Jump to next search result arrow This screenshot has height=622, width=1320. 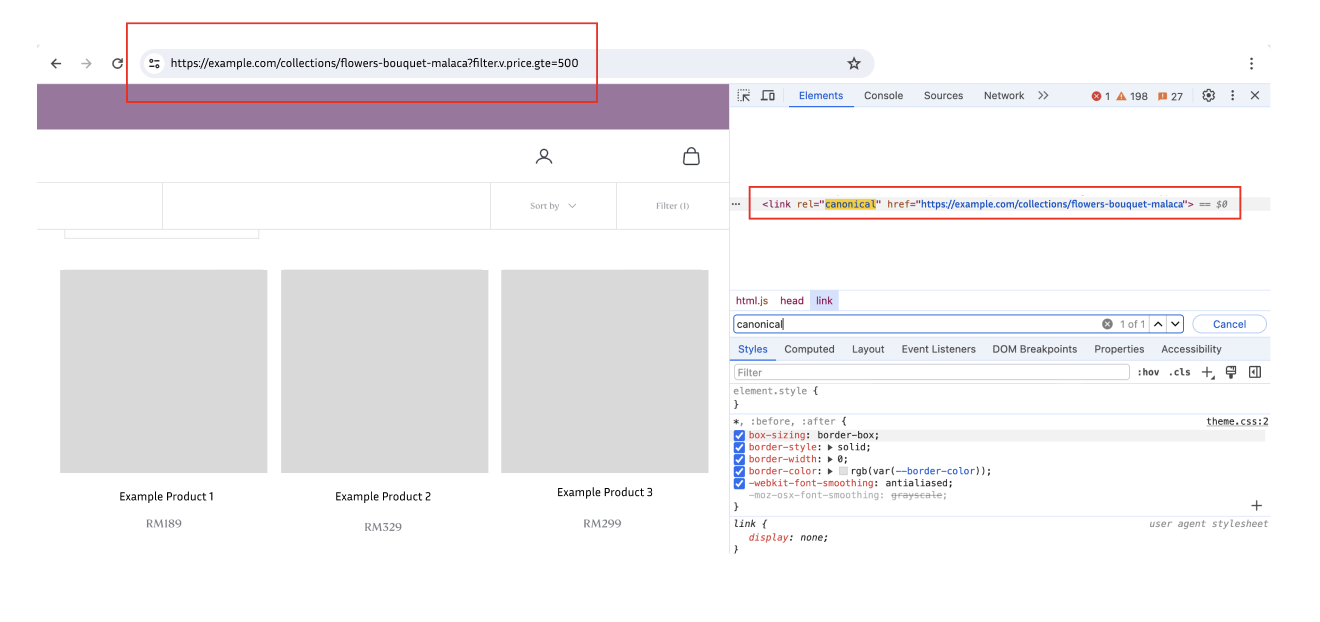(x=1175, y=324)
